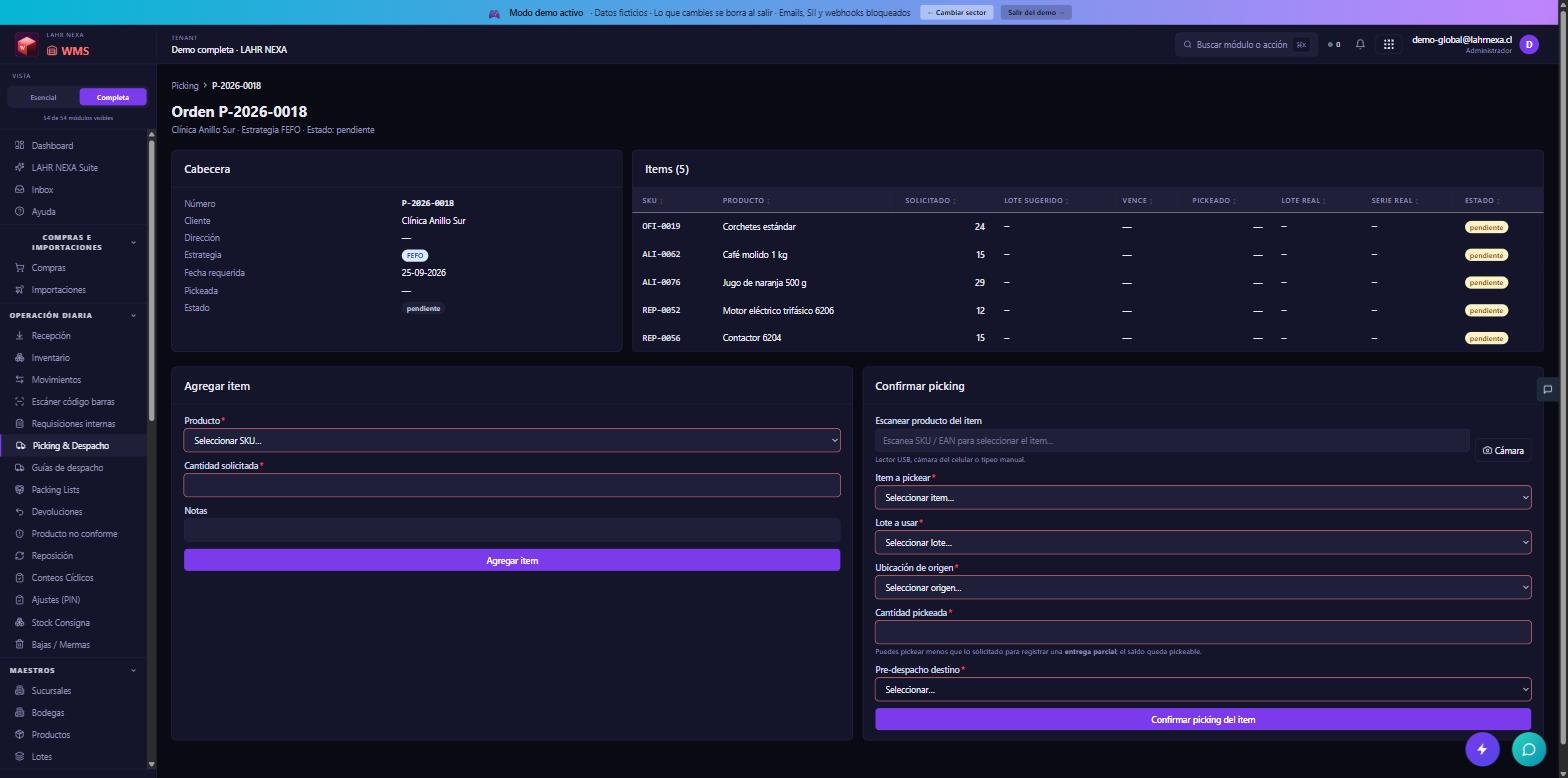Viewport: 1568px width, 778px height.
Task: Open Dashboard from the sidebar
Action: tap(52, 146)
